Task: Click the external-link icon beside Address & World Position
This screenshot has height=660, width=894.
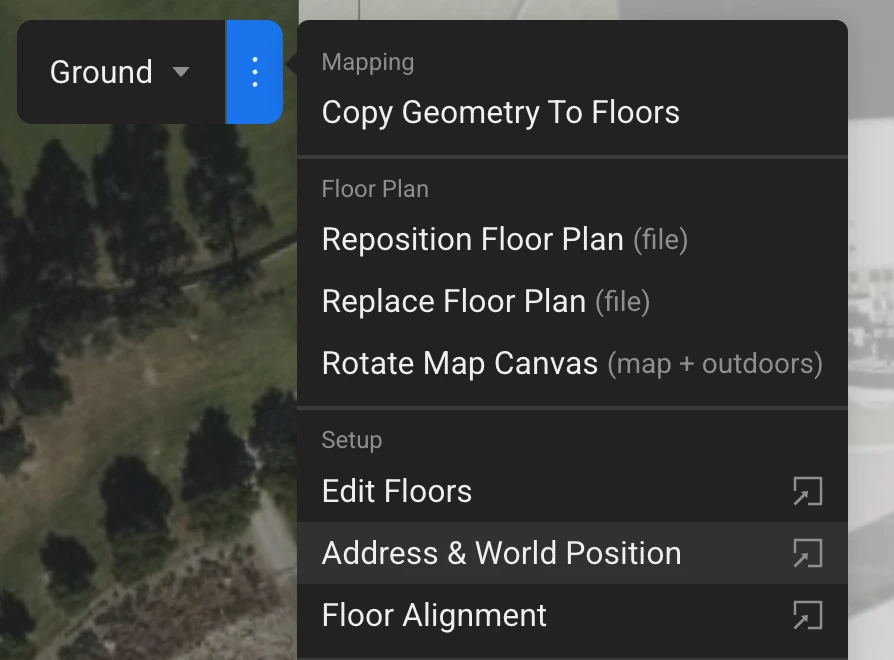Action: point(808,553)
